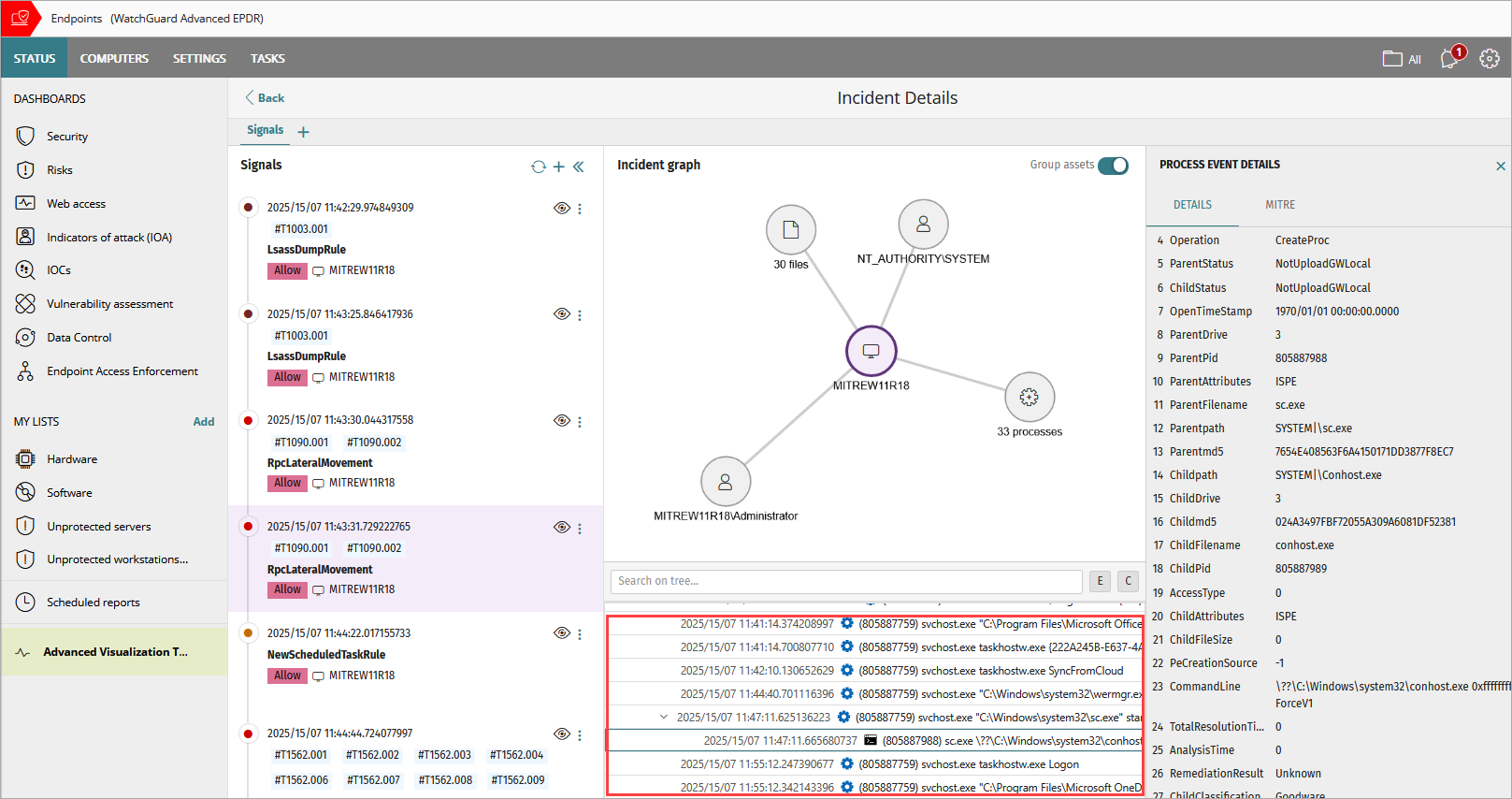Collapse the Signals panel with double chevron
Viewport: 1512px width, 799px height.
(x=579, y=167)
